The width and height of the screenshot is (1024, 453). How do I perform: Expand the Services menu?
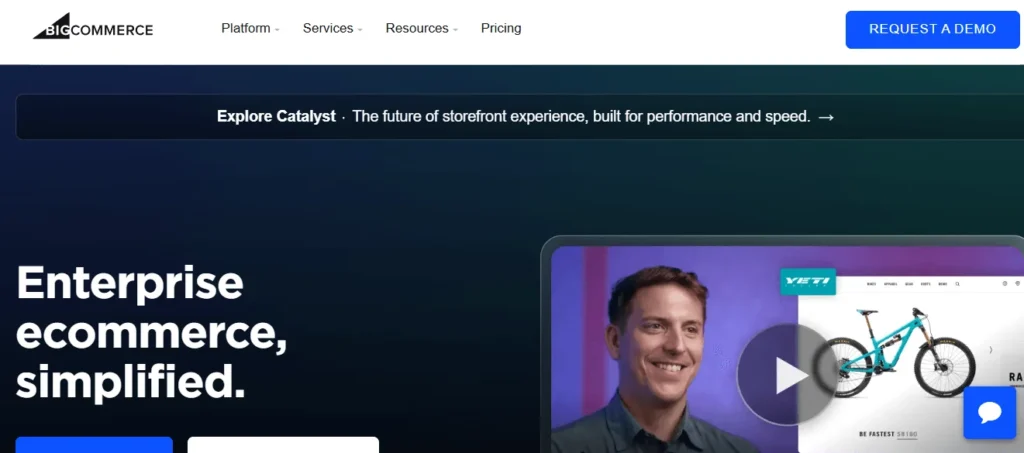click(332, 29)
